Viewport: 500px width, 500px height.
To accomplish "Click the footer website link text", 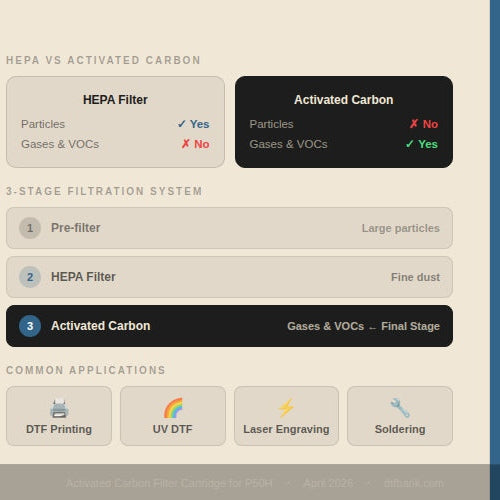I will 414,483.
